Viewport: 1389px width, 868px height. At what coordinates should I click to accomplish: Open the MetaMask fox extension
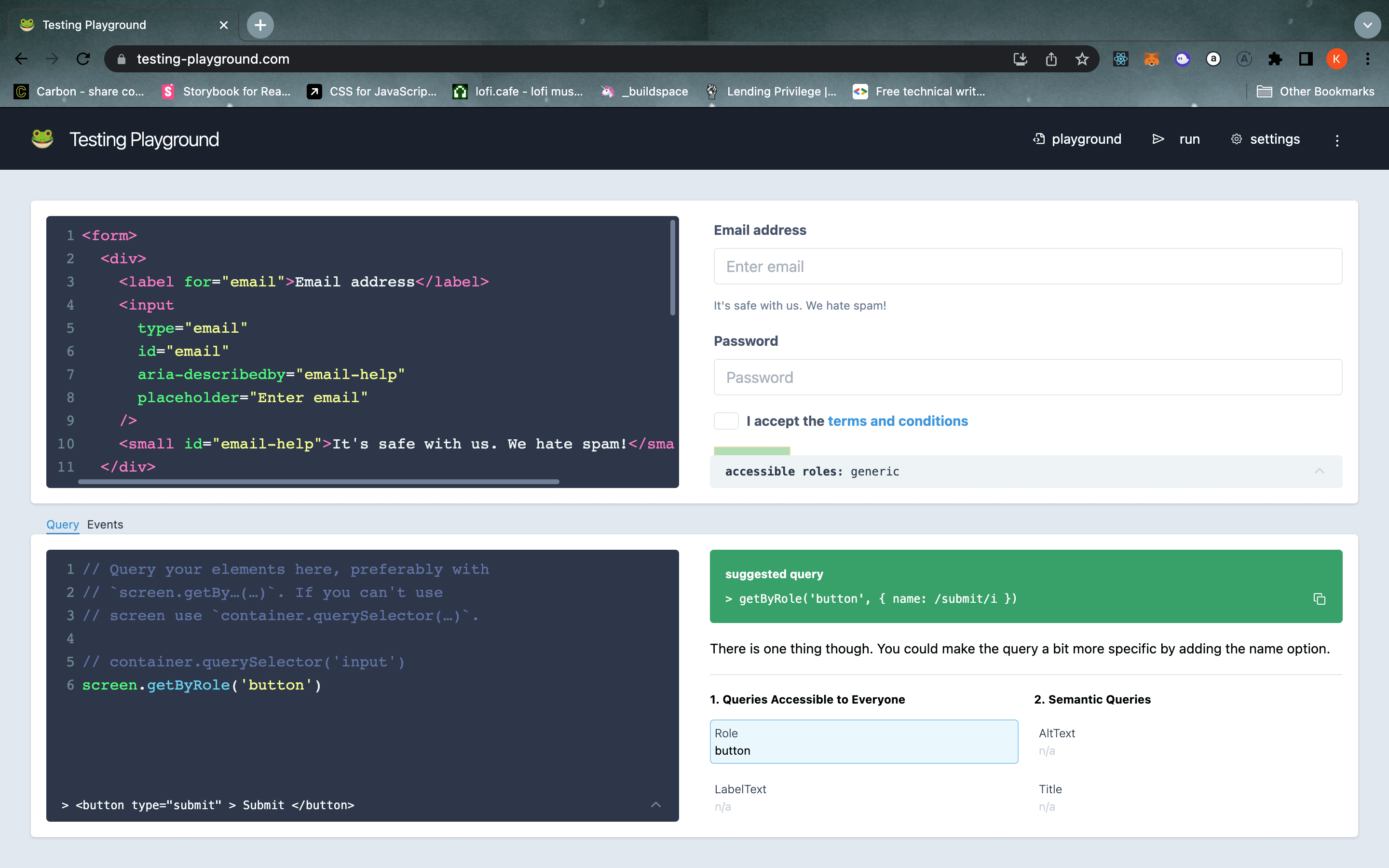click(x=1151, y=58)
